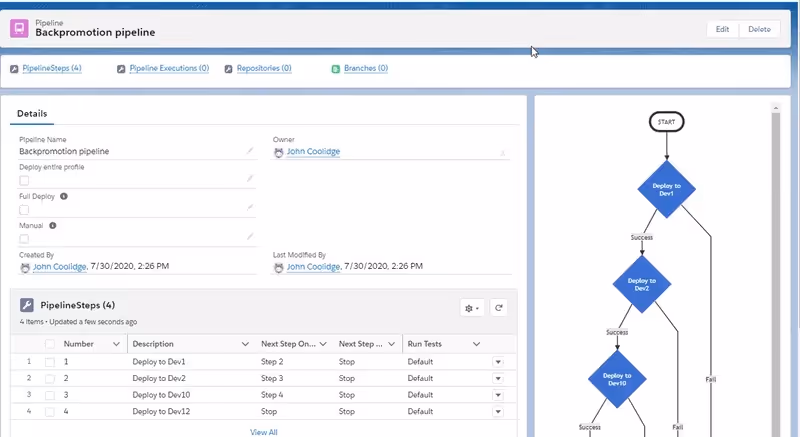Click the change owner icon
Image resolution: width=800 pixels, height=437 pixels.
tap(503, 153)
